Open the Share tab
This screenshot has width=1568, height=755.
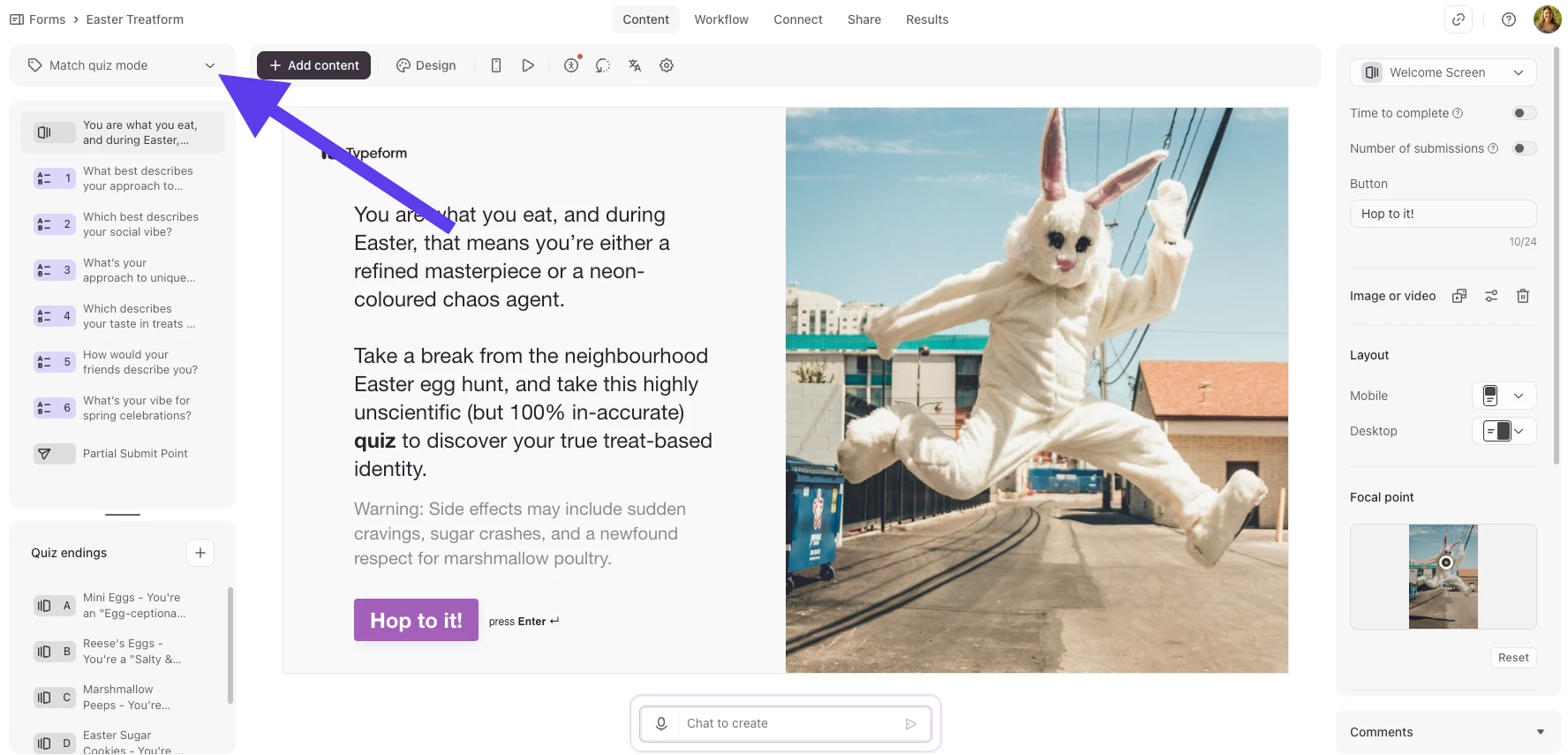(864, 19)
